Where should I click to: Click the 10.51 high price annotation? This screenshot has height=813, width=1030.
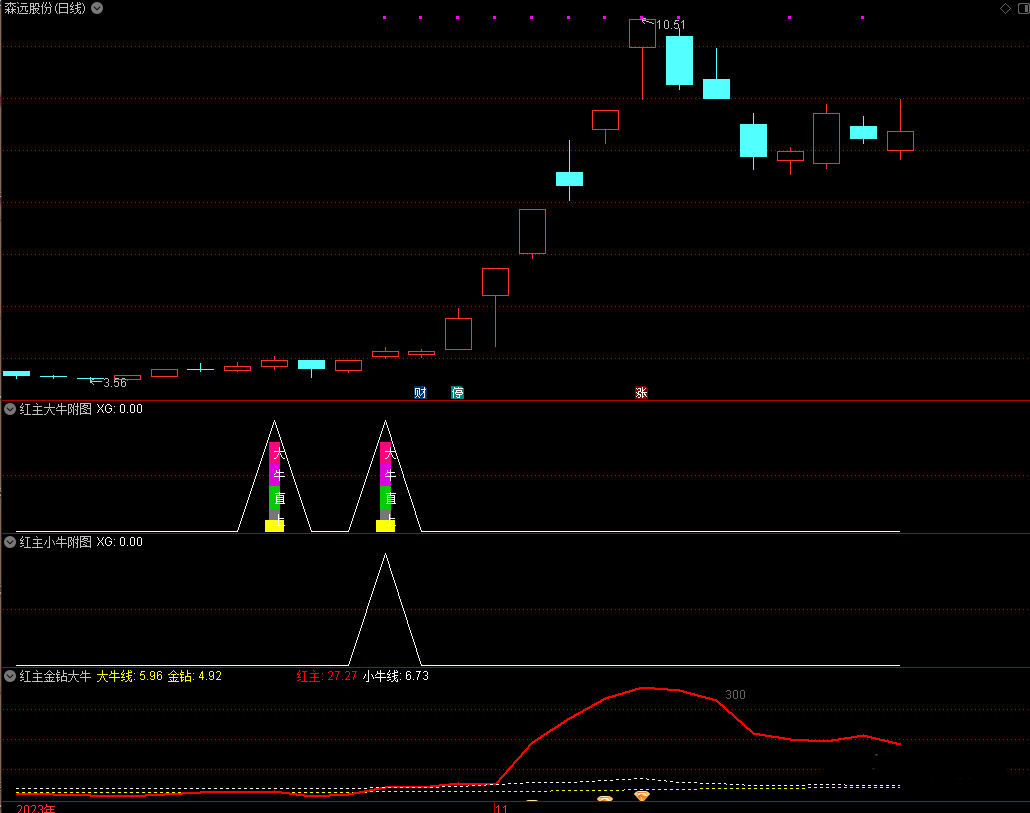670,25
